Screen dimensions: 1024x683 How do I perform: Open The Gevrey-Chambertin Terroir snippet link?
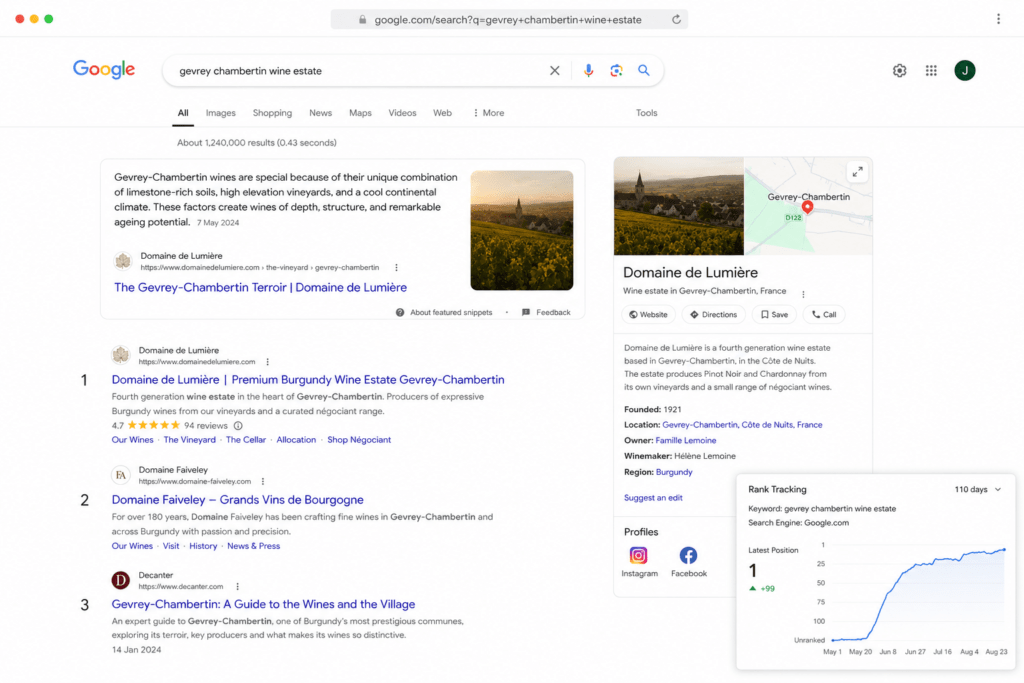pos(261,287)
